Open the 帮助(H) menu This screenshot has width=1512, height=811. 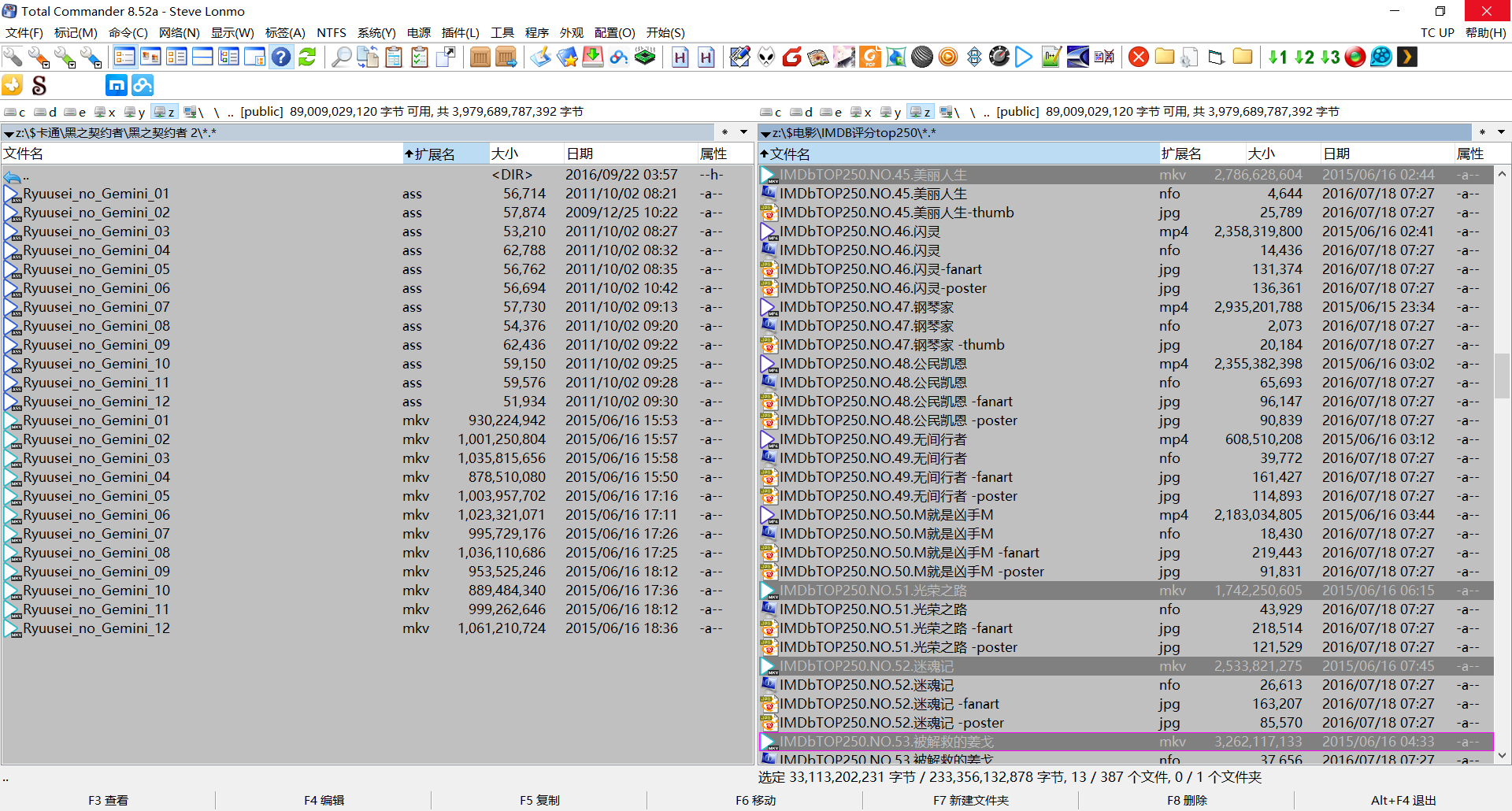point(1486,33)
